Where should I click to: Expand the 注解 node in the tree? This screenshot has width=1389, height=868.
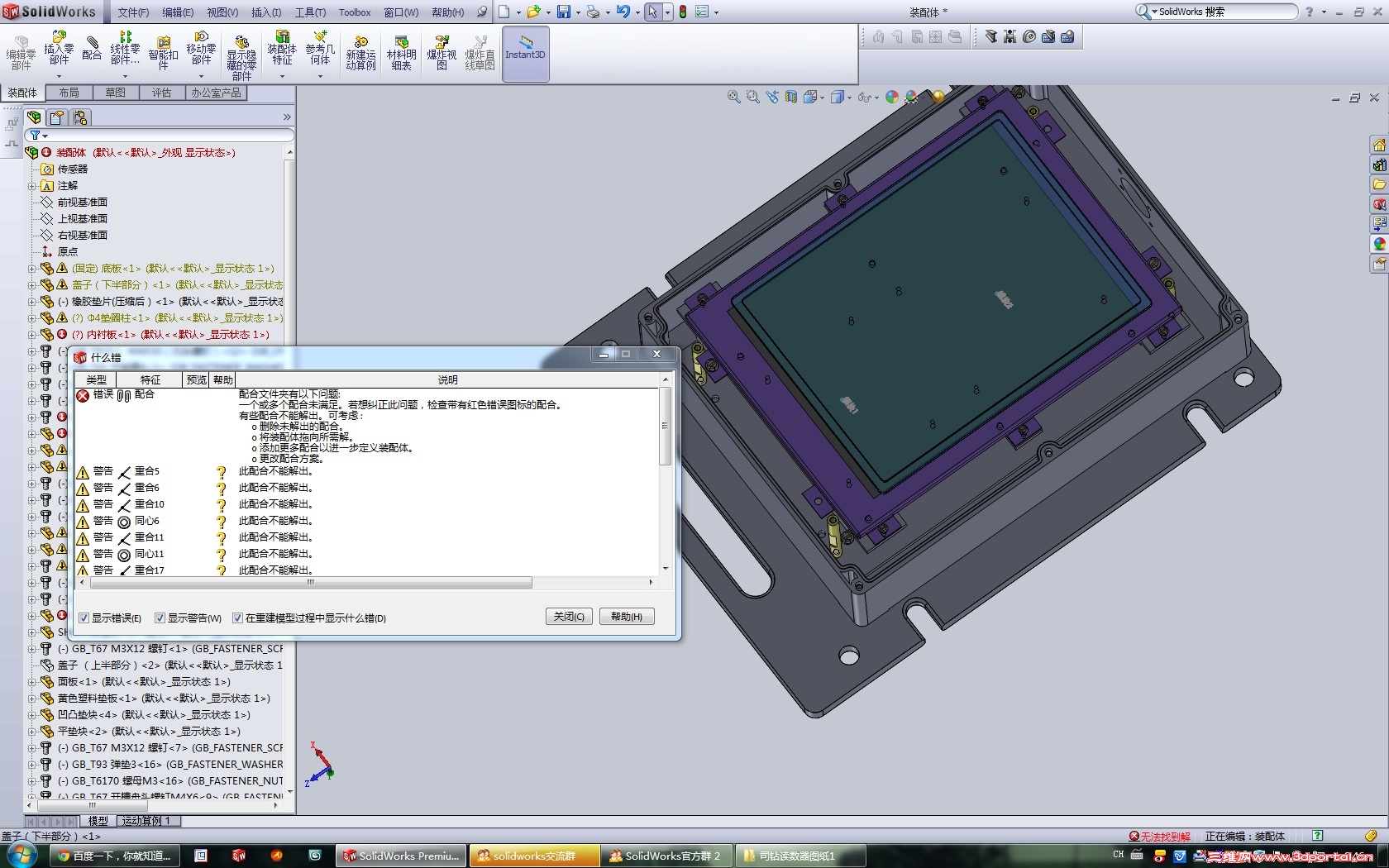tap(31, 186)
